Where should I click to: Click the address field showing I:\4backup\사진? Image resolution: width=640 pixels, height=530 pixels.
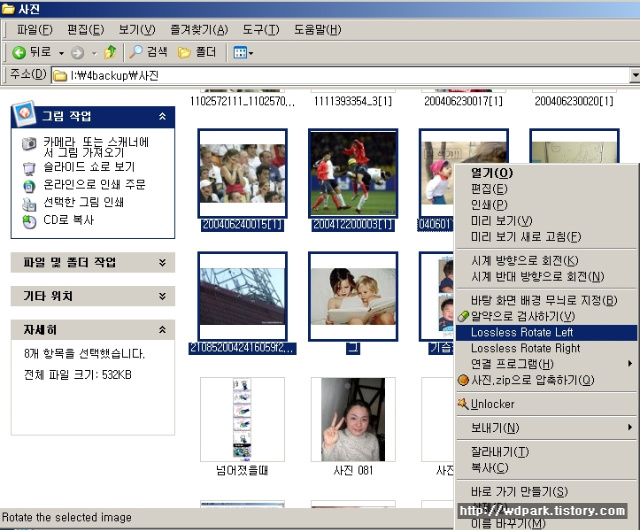click(341, 76)
